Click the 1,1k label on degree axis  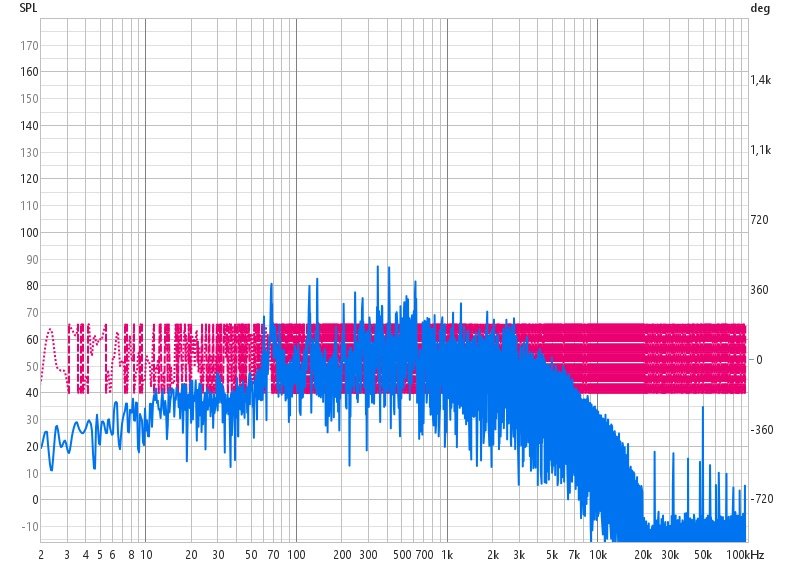760,150
